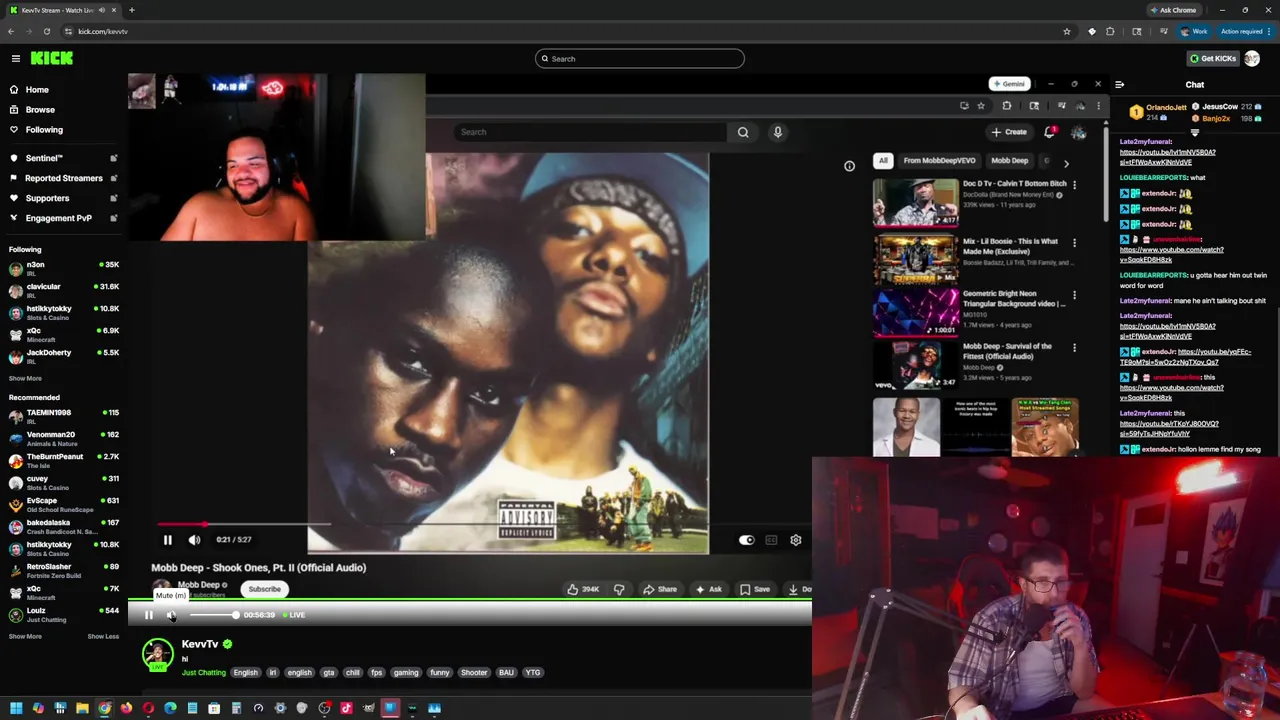Open inner browser extensions puzzle icon
The image size is (1280, 720).
point(1007,106)
